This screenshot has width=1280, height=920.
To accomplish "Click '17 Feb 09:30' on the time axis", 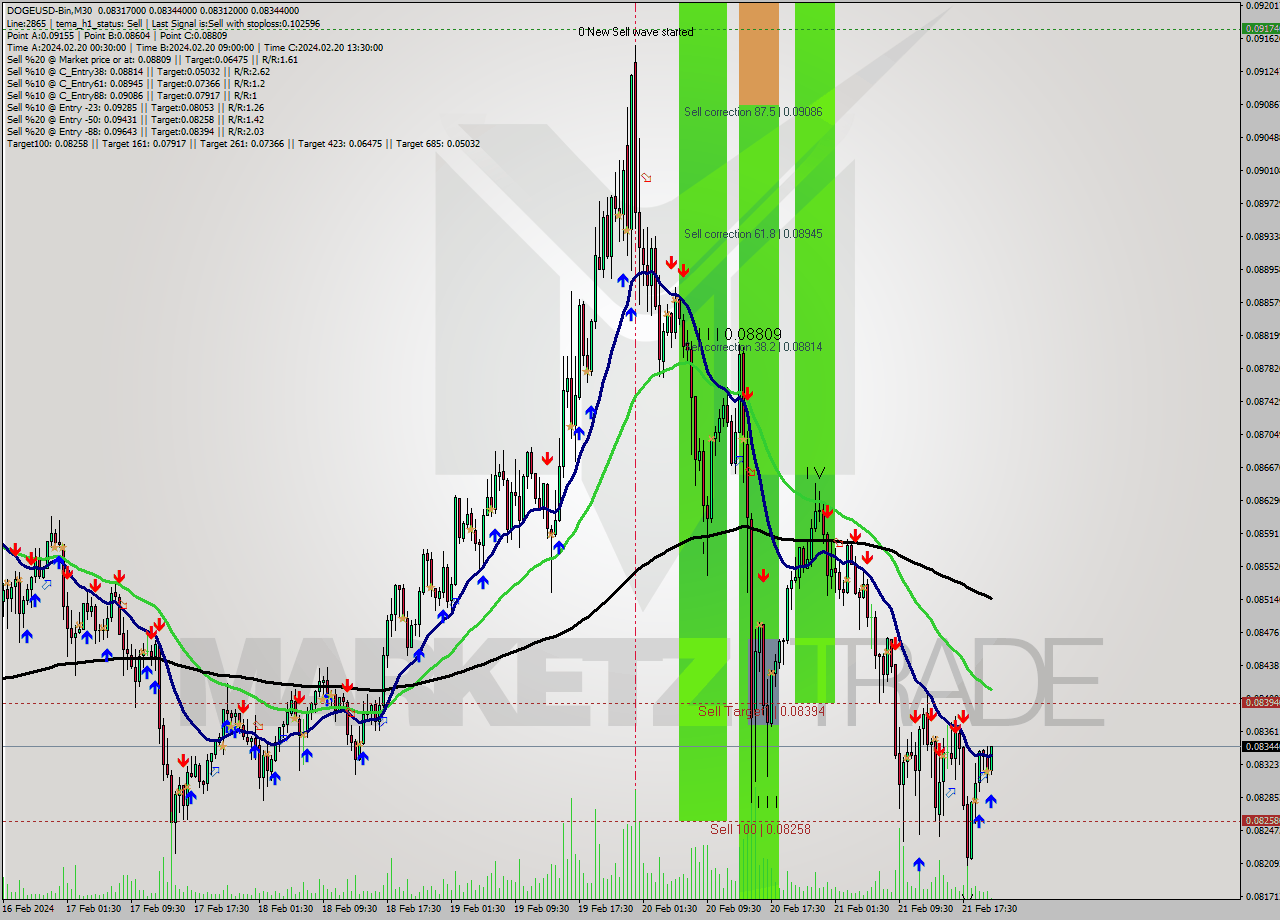I will (x=157, y=909).
